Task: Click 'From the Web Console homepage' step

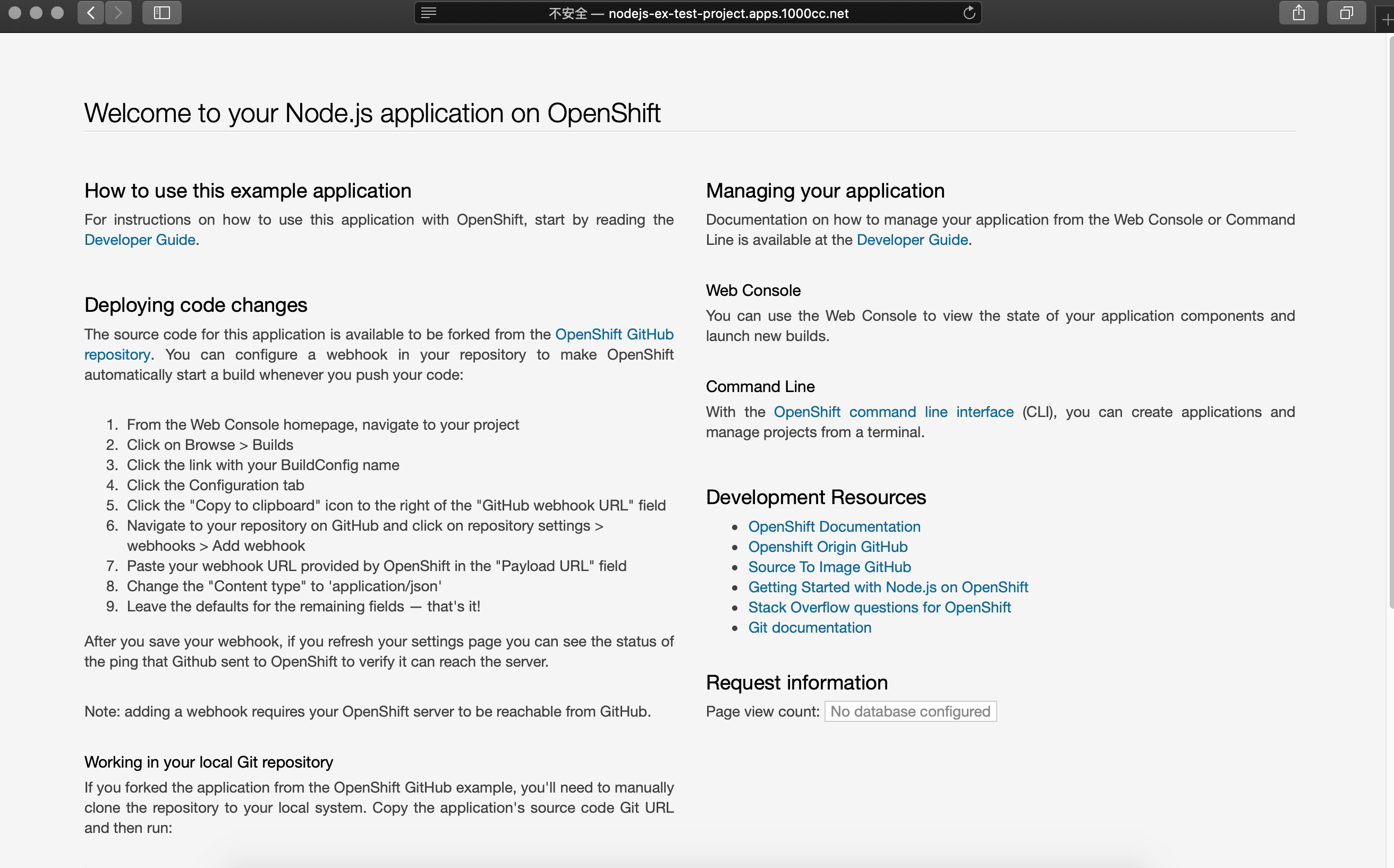Action: tap(322, 425)
